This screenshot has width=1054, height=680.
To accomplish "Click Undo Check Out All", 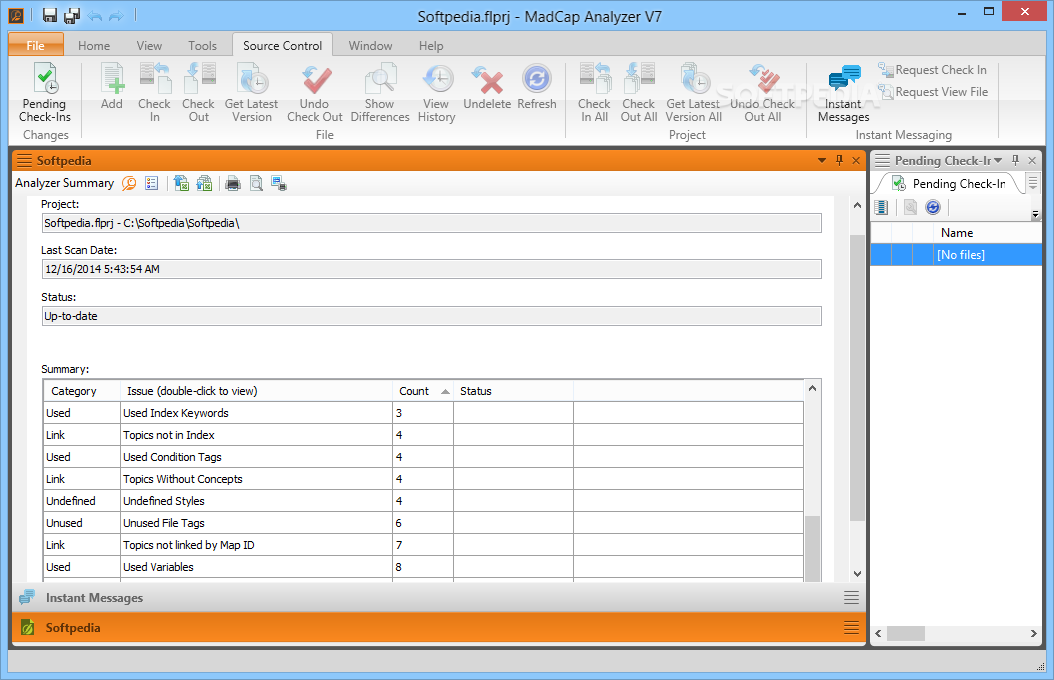I will (x=763, y=93).
